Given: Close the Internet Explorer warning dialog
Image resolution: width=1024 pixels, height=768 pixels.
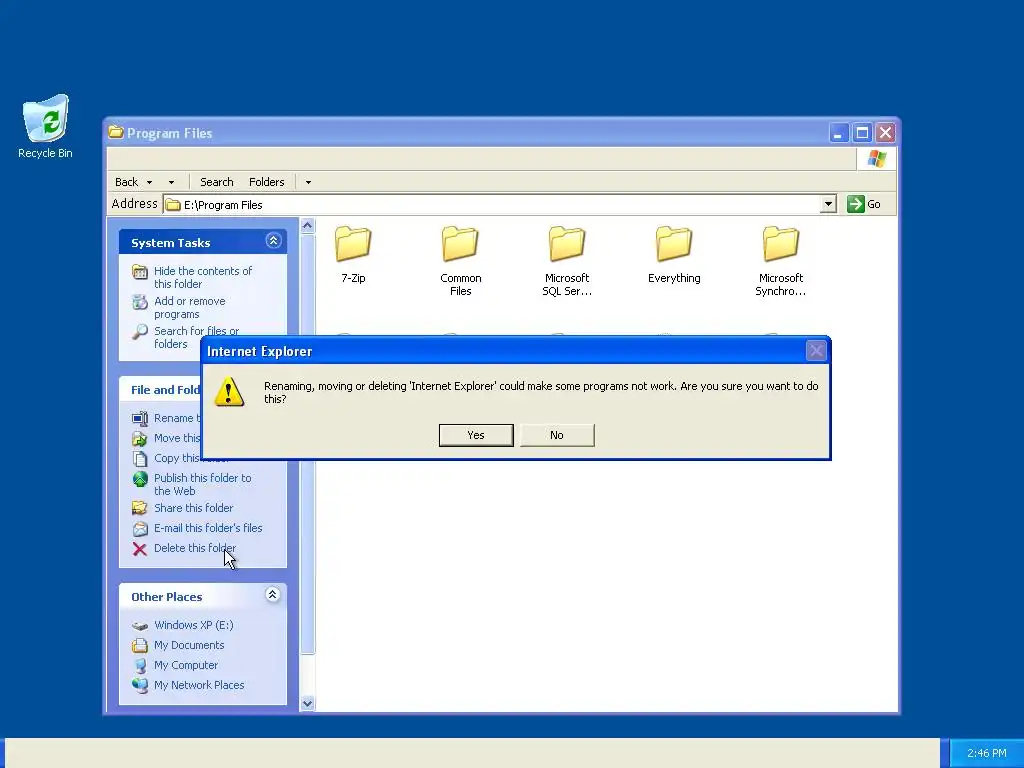Looking at the screenshot, I should (x=816, y=351).
